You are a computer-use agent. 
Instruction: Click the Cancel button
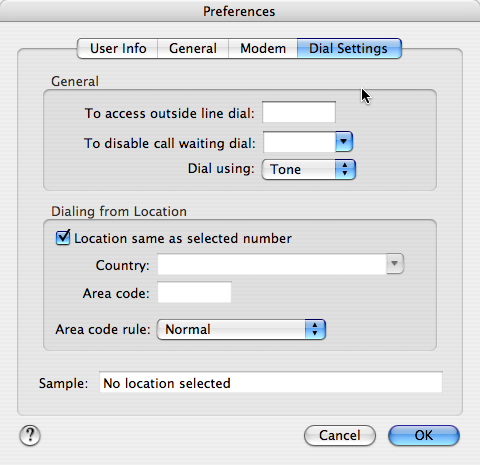(340, 435)
